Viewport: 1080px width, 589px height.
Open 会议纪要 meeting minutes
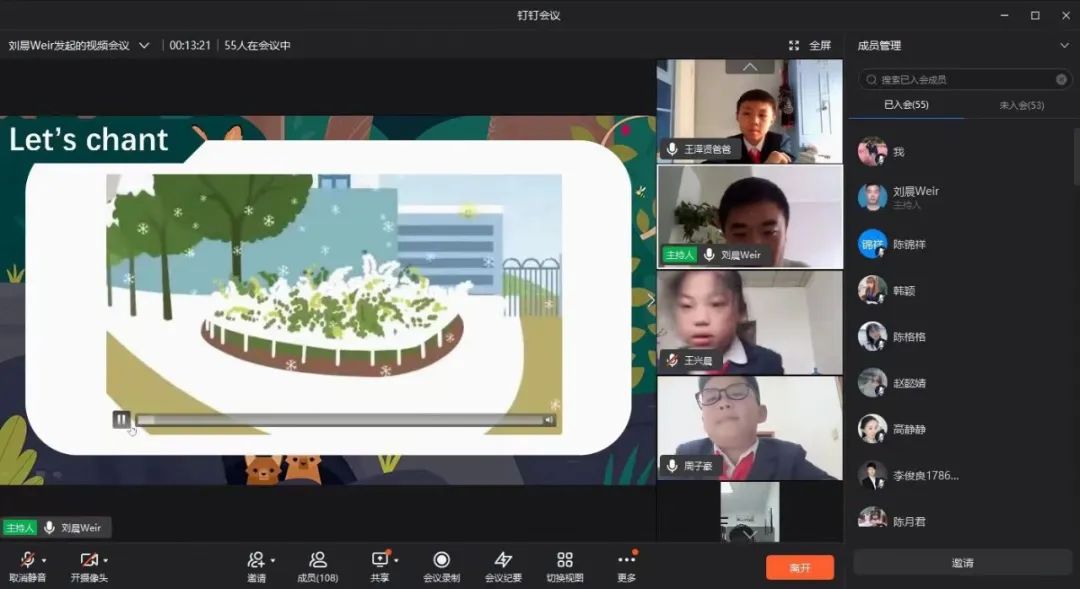tap(503, 561)
